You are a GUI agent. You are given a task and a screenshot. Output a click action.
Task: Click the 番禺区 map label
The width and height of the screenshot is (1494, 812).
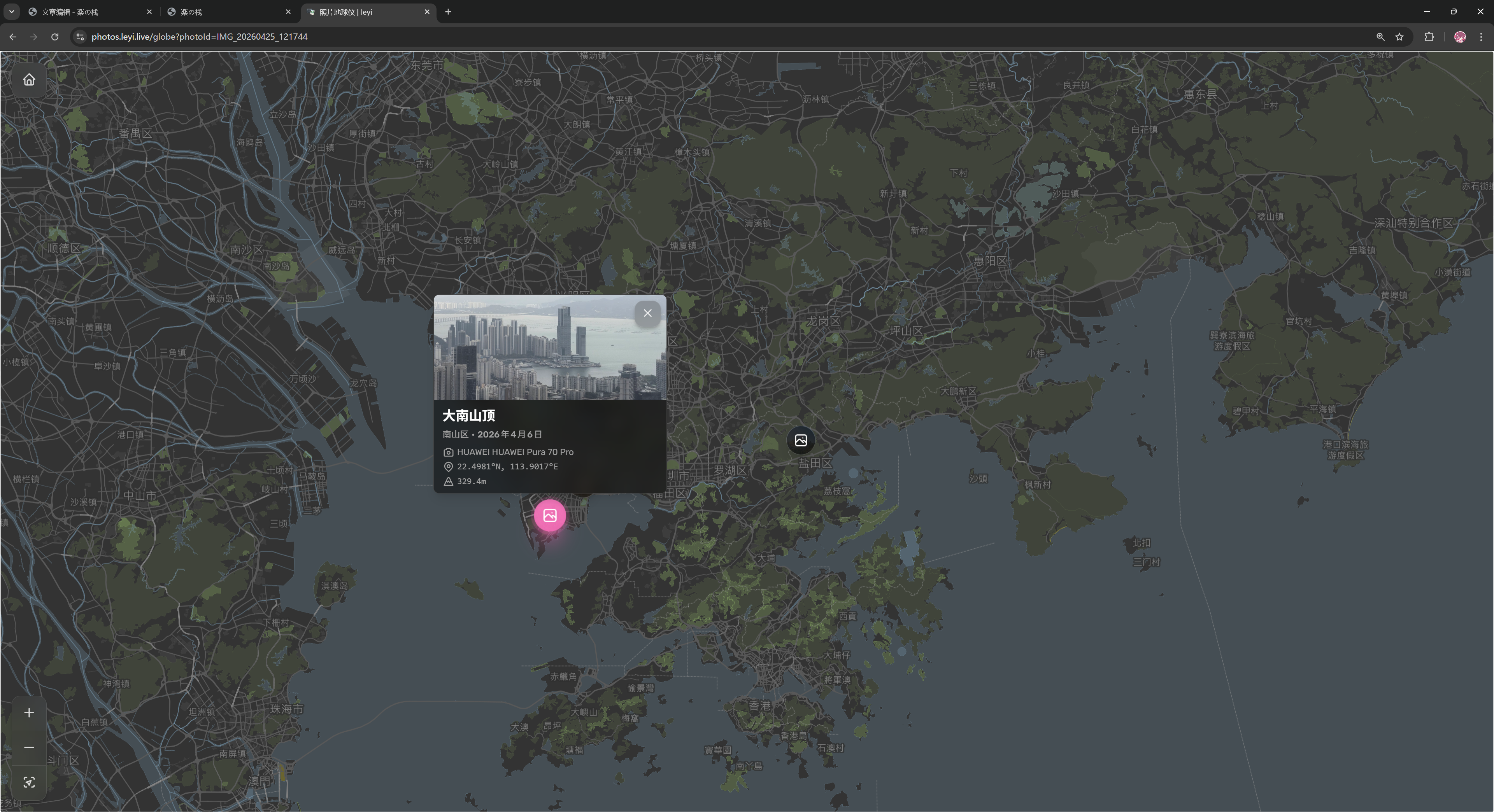tap(136, 133)
